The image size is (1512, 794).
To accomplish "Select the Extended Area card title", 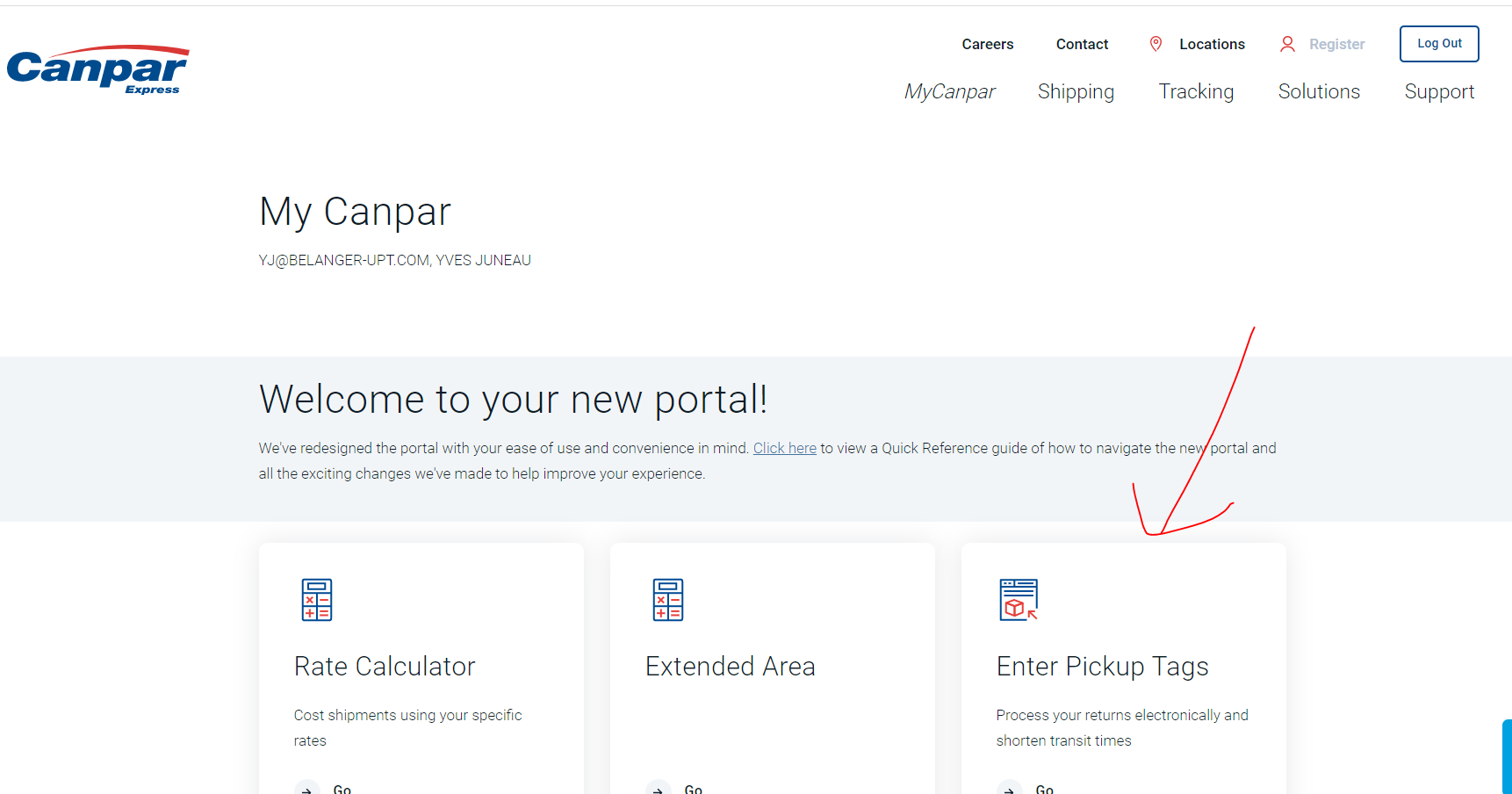I will point(731,667).
